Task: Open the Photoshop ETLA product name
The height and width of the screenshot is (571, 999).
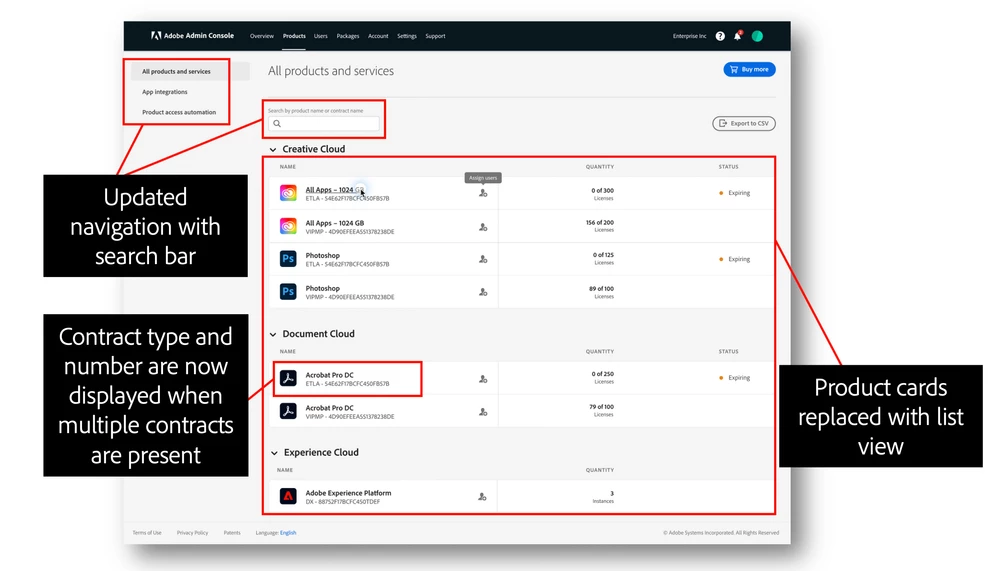Action: click(x=322, y=256)
